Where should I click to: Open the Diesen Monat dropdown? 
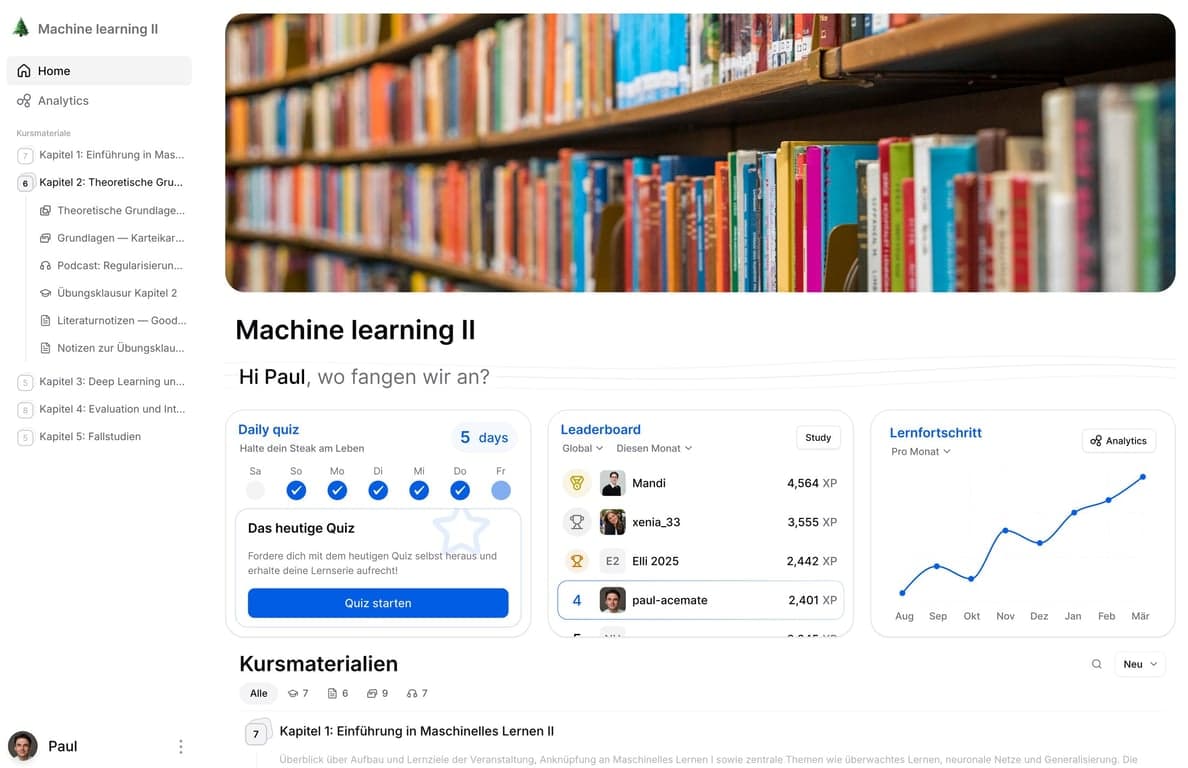[x=654, y=448]
